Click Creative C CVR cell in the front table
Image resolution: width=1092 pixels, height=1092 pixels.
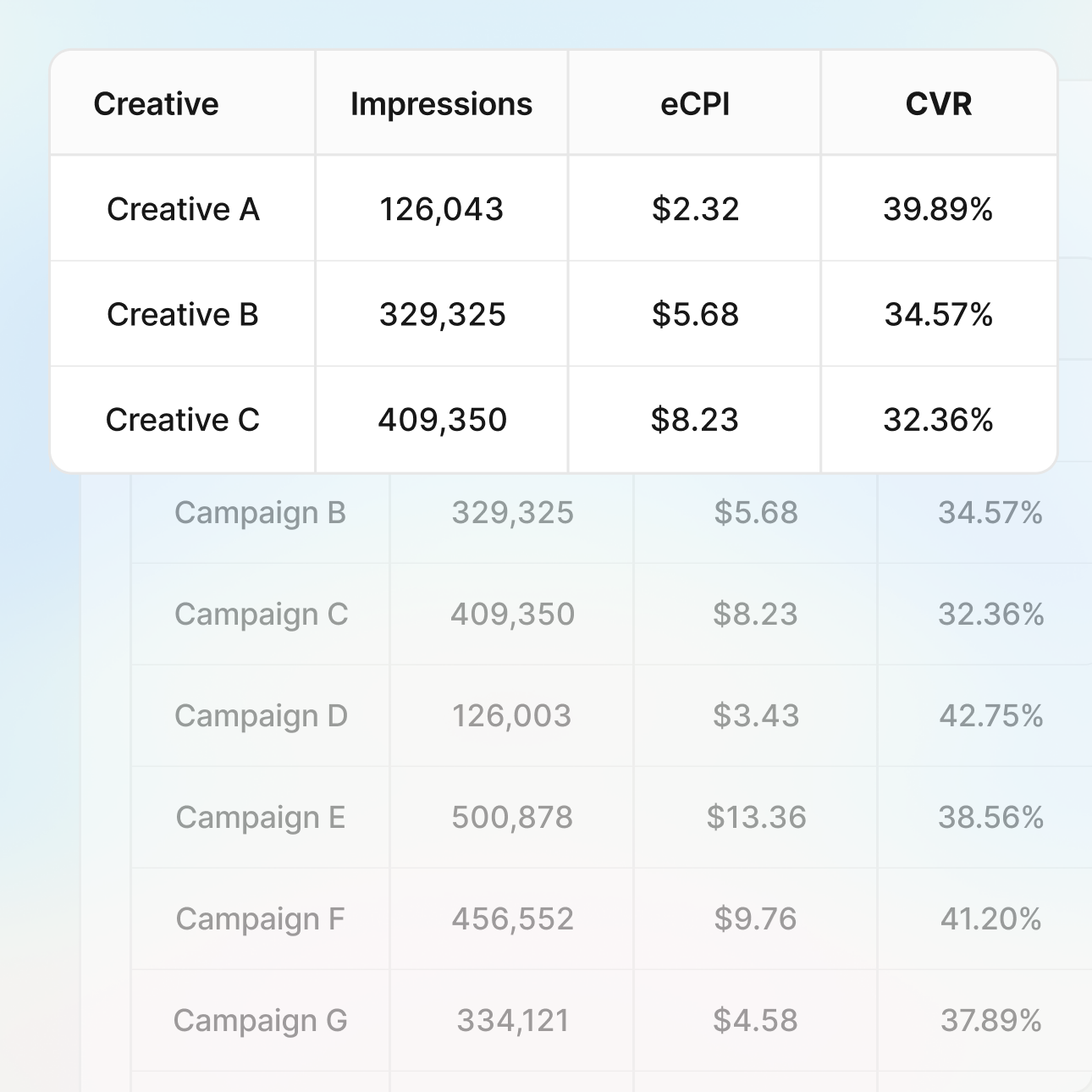938,419
